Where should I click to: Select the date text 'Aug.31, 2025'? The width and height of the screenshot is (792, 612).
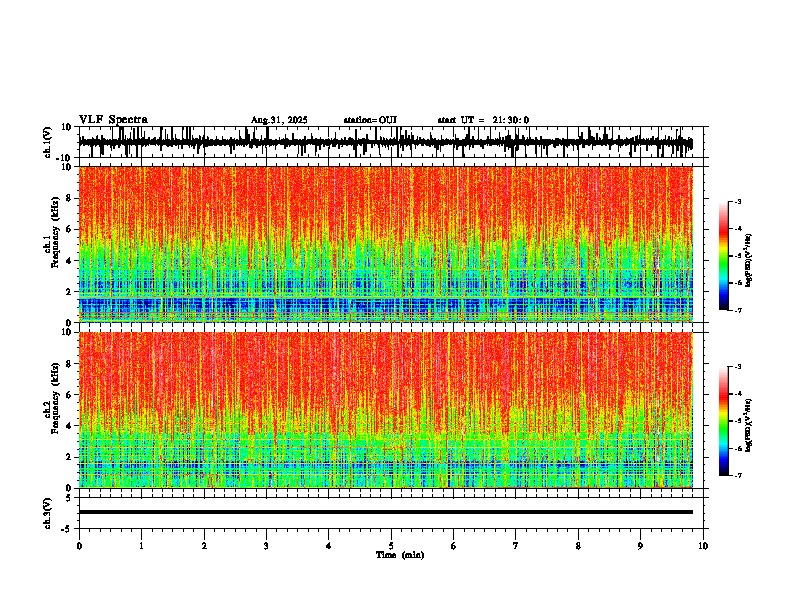[x=279, y=120]
